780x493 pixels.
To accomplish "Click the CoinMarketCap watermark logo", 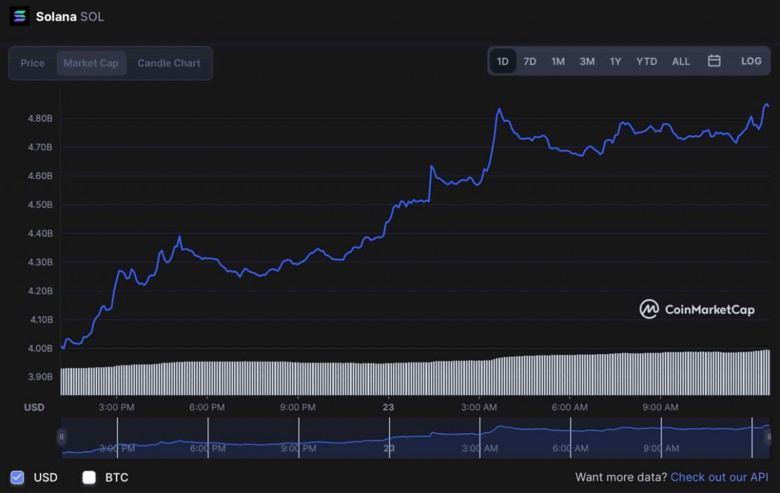I will pos(697,309).
